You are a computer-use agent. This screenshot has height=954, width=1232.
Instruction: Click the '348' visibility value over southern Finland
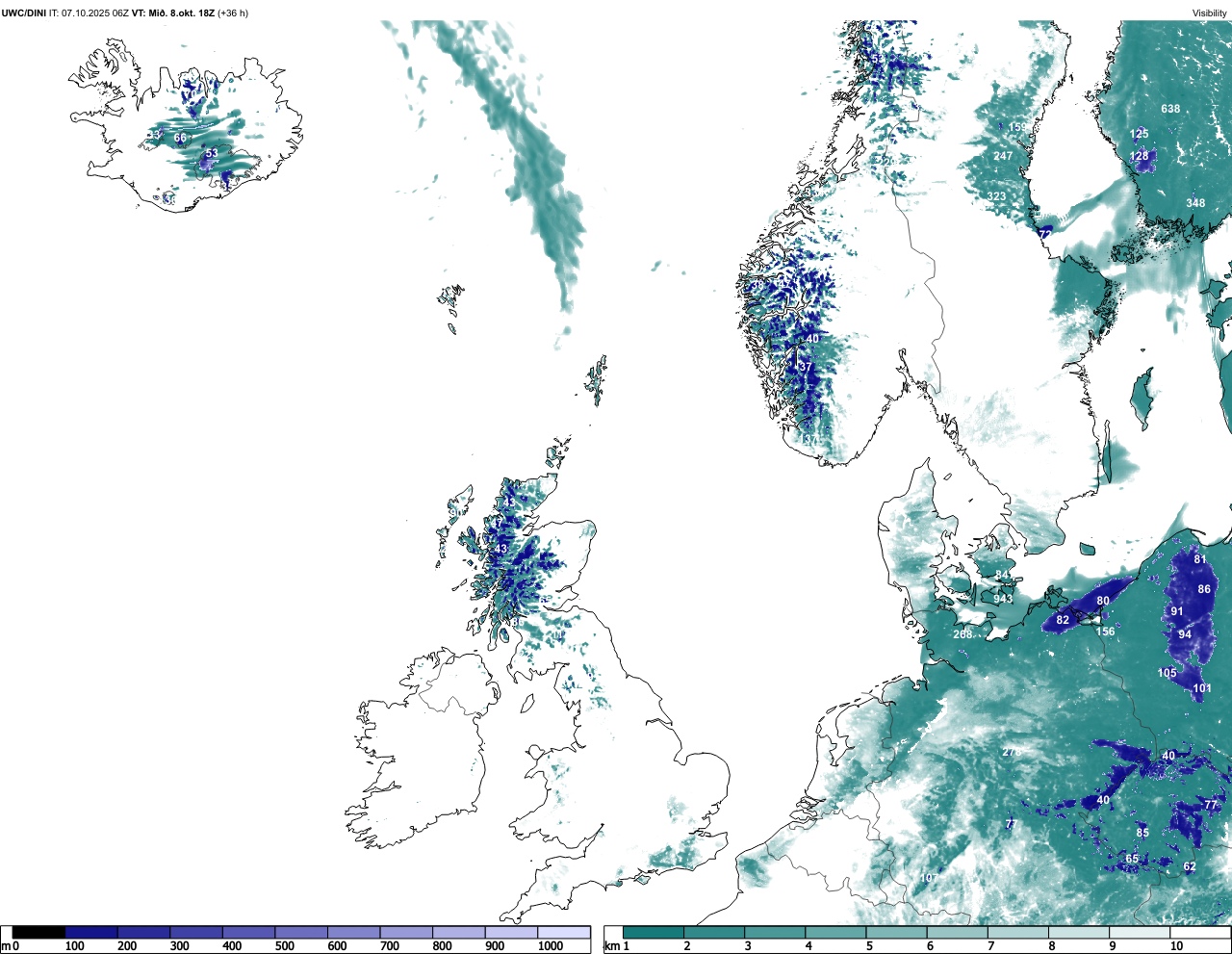tap(1195, 203)
